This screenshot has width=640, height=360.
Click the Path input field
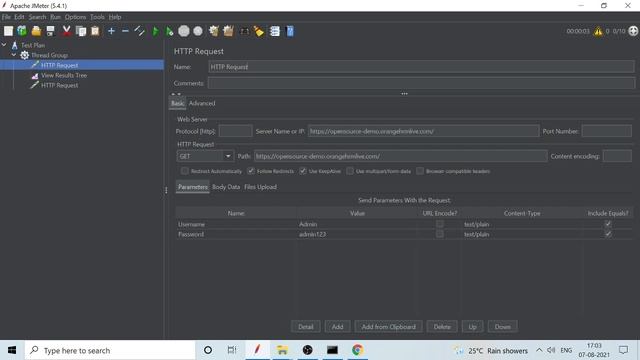click(400, 156)
